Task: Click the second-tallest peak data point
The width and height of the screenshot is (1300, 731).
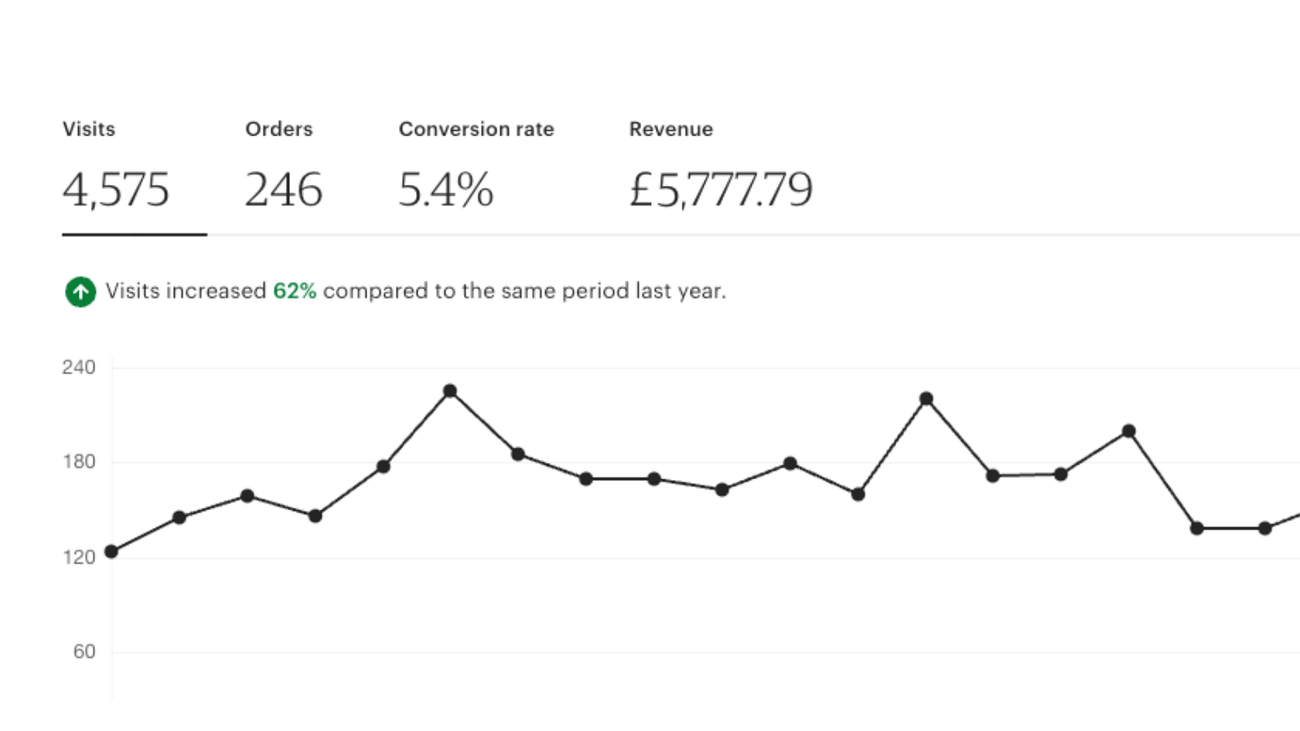Action: click(x=926, y=399)
